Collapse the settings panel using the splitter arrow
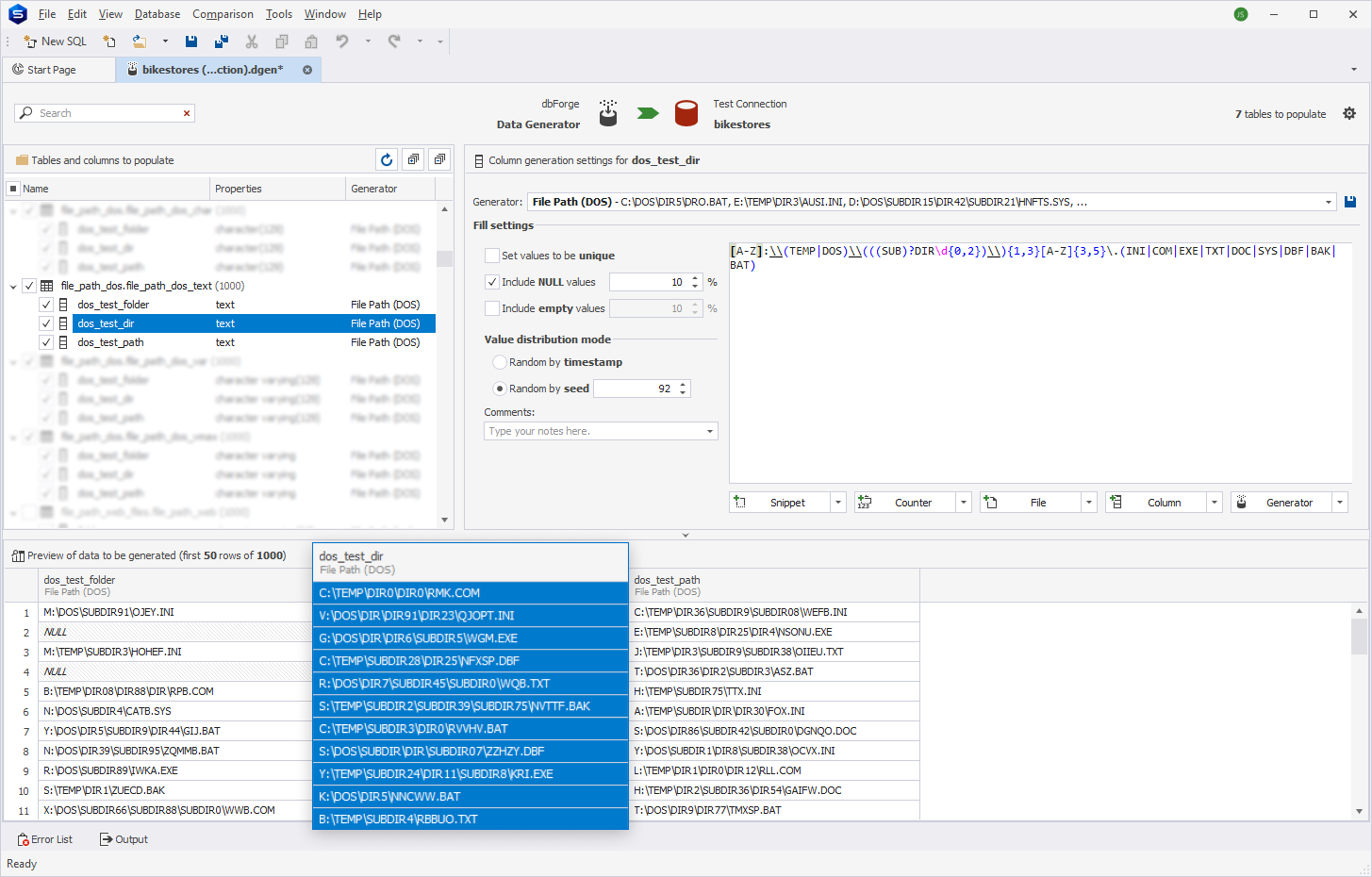 tap(686, 535)
